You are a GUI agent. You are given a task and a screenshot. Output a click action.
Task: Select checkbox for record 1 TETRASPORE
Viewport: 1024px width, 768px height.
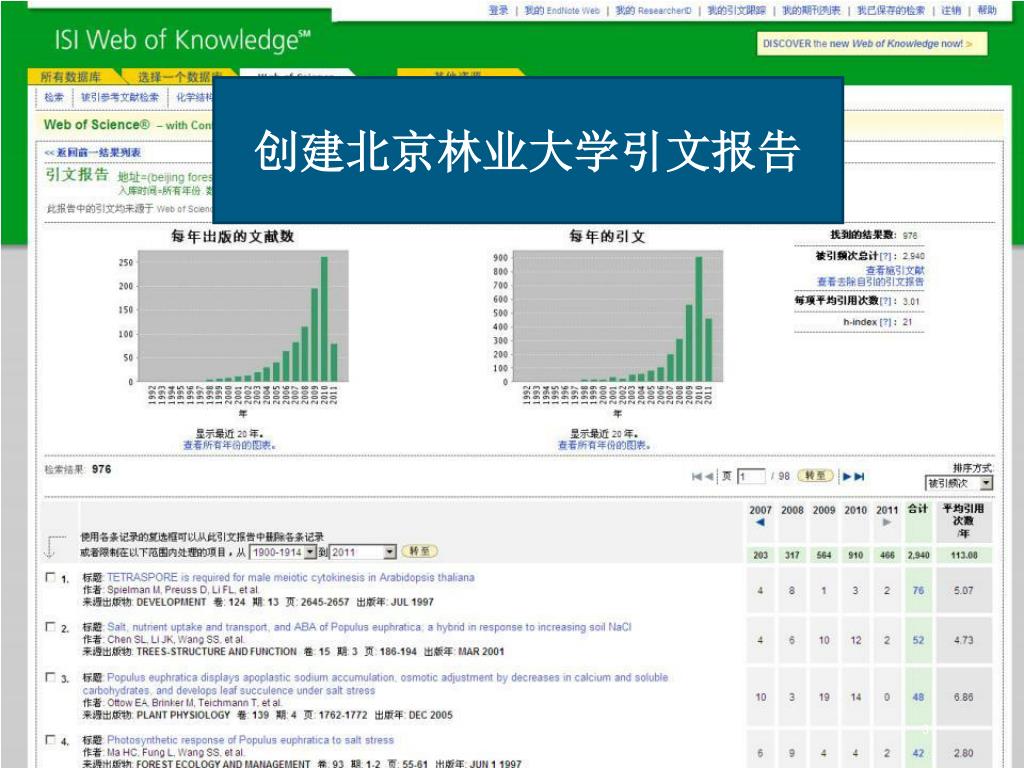pyautogui.click(x=50, y=577)
